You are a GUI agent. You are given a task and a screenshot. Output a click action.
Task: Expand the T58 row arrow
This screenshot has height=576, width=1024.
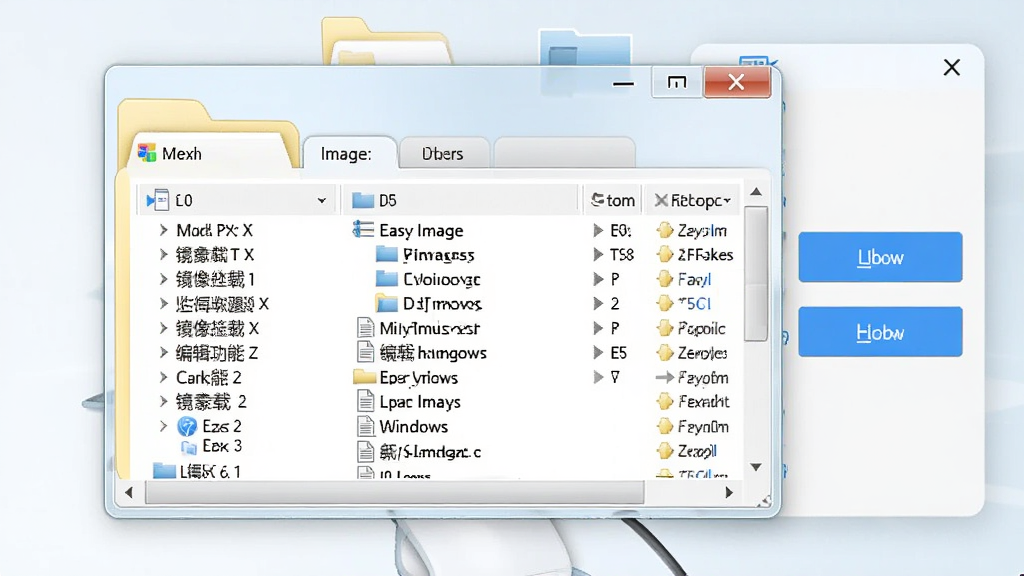tap(598, 254)
